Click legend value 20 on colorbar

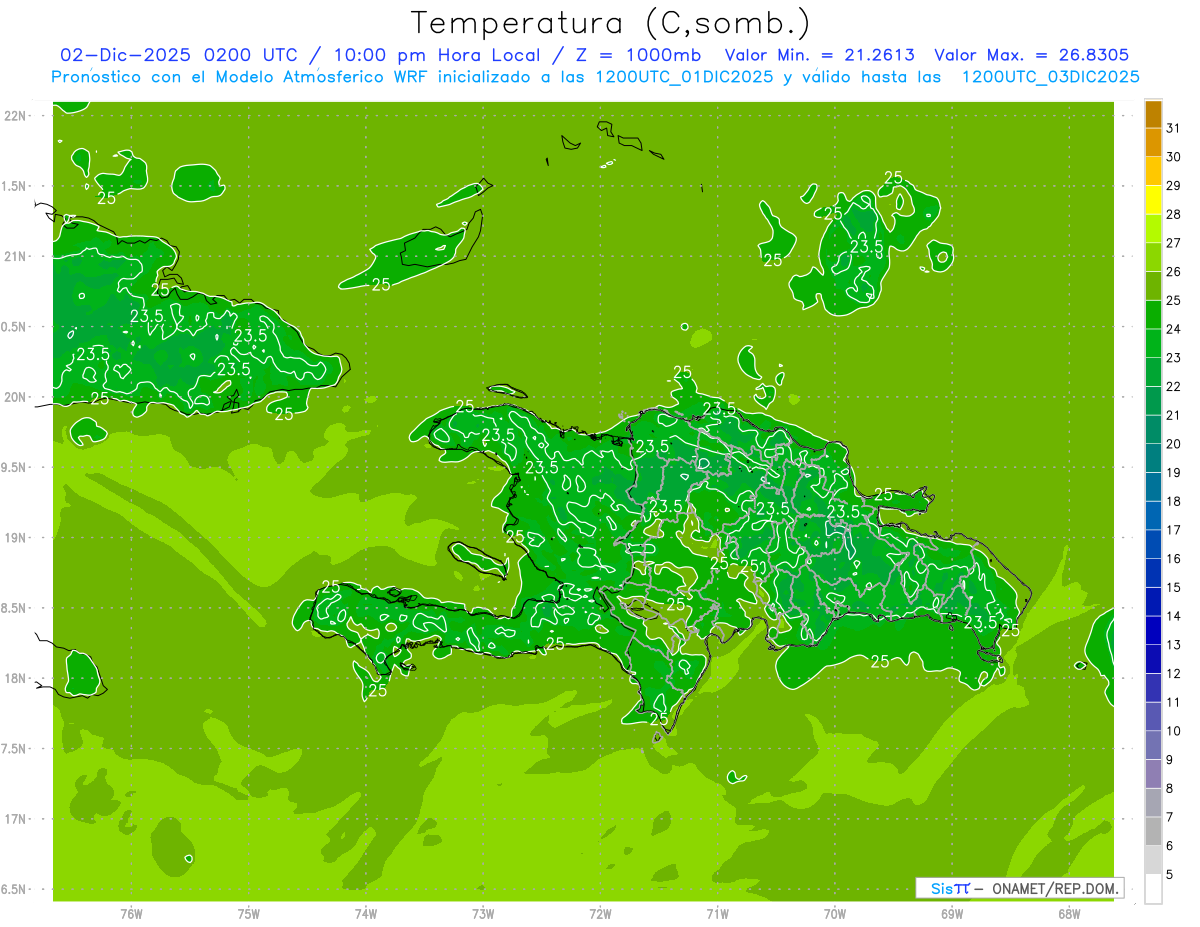1173,444
